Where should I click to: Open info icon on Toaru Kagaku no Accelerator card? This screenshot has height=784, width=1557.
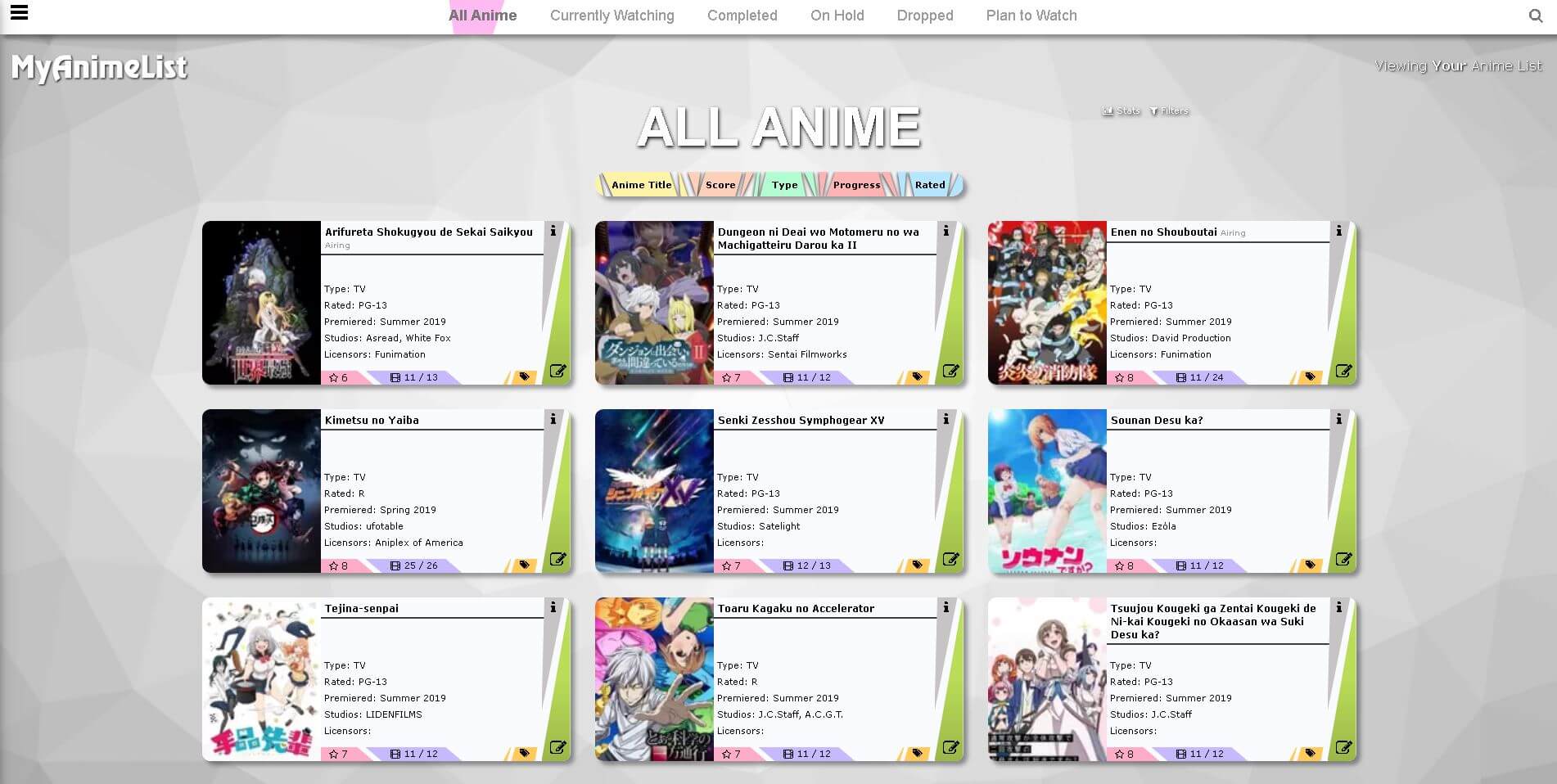click(946, 608)
